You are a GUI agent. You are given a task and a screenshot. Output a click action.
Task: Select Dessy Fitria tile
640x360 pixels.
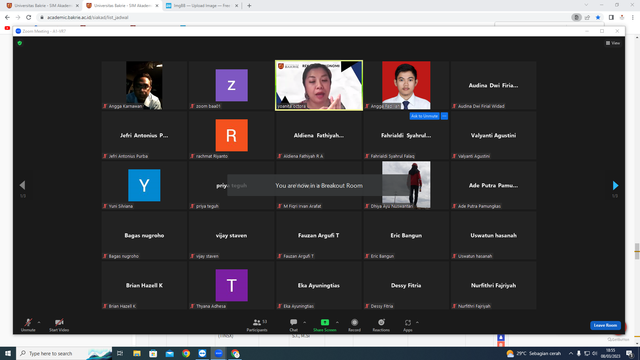pyautogui.click(x=406, y=285)
